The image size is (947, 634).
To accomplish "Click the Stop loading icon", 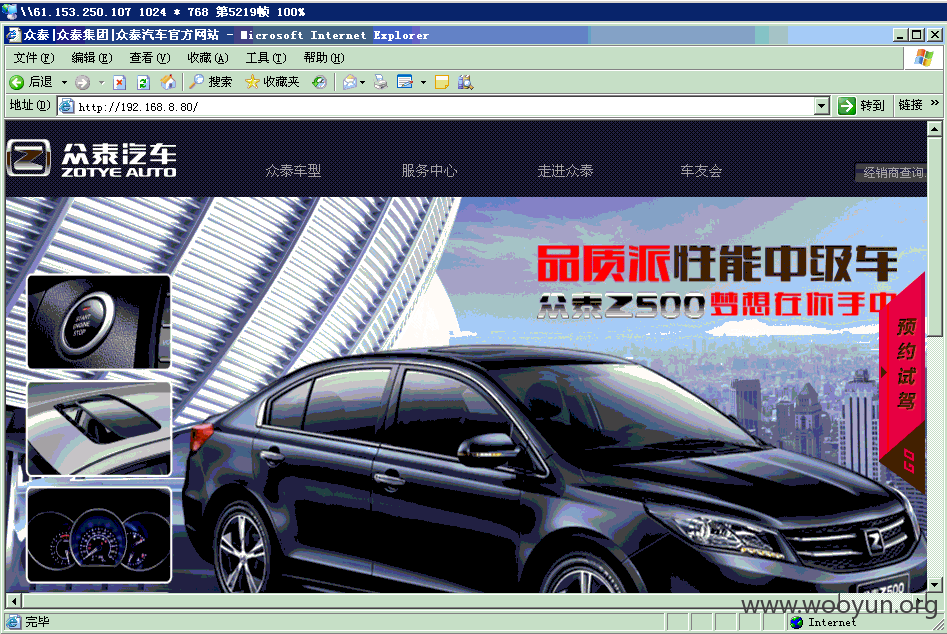I will (x=120, y=82).
